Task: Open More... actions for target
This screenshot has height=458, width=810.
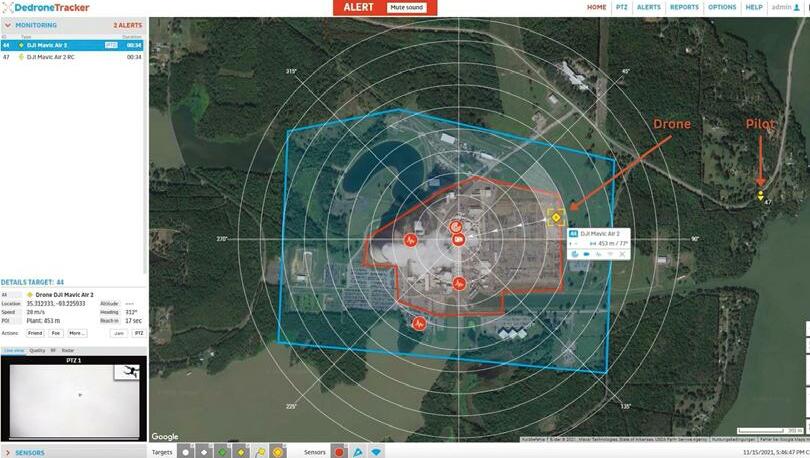Action: pyautogui.click(x=77, y=333)
